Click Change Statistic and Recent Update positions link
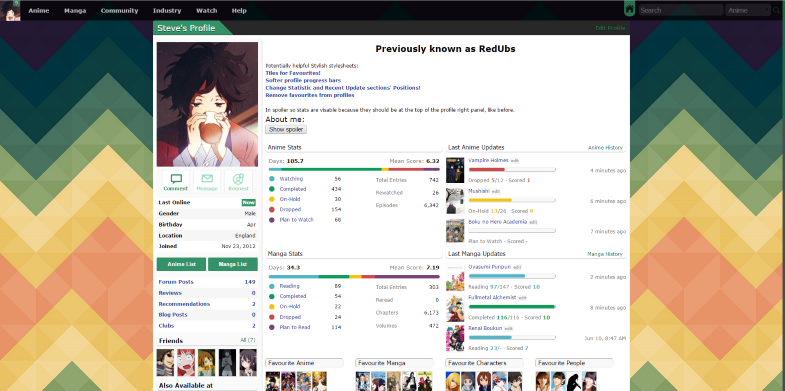This screenshot has width=785, height=391. point(343,88)
